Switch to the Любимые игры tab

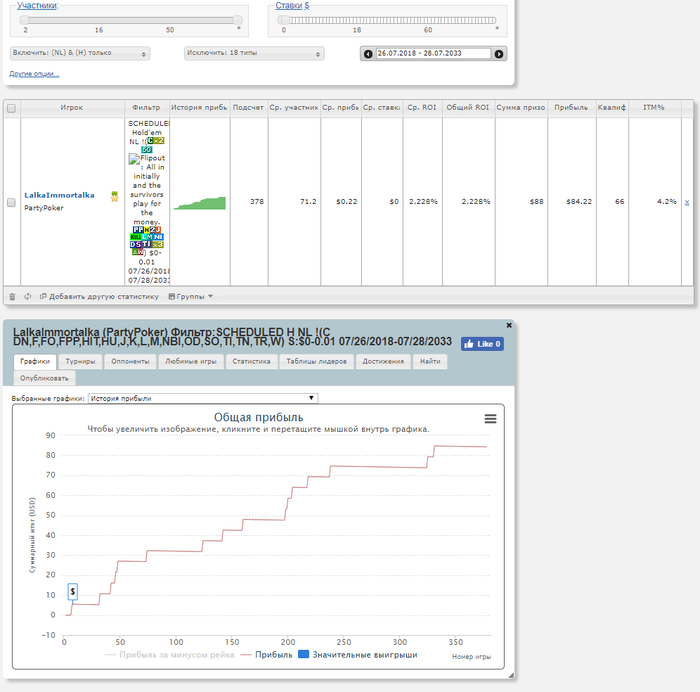tap(191, 362)
